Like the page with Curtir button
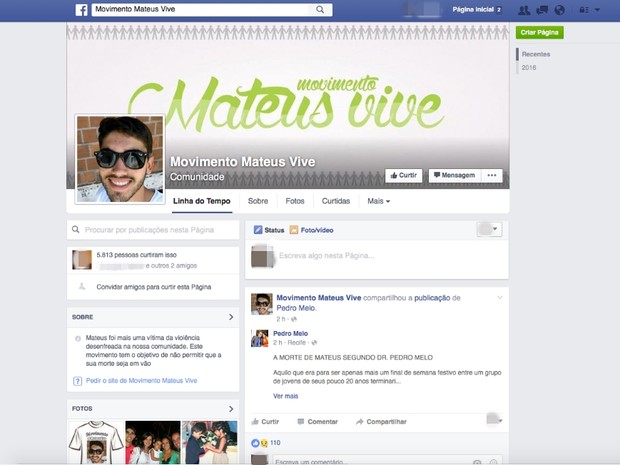Image resolution: width=620 pixels, height=465 pixels. pyautogui.click(x=403, y=175)
